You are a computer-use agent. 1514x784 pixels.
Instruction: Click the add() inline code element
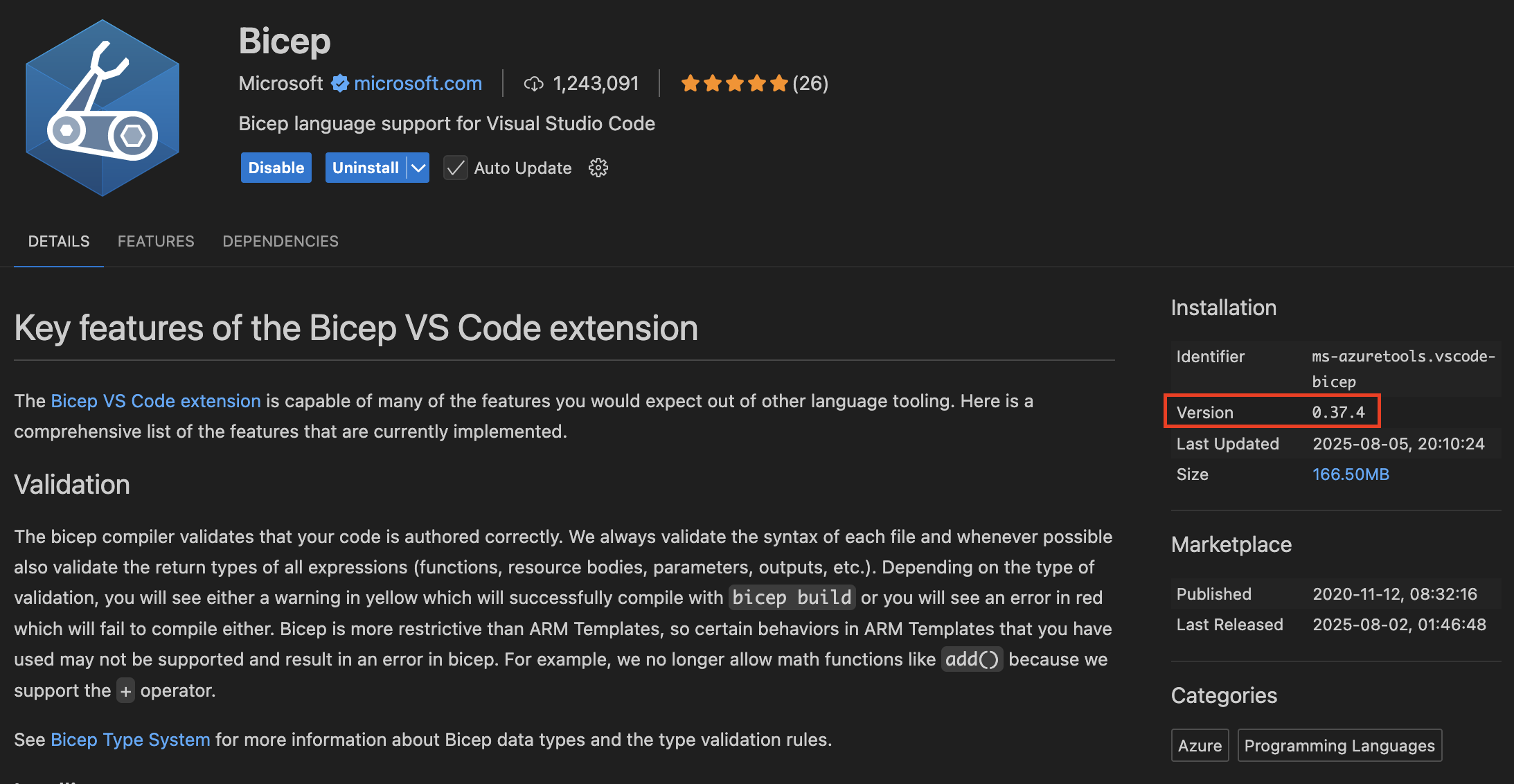972,659
